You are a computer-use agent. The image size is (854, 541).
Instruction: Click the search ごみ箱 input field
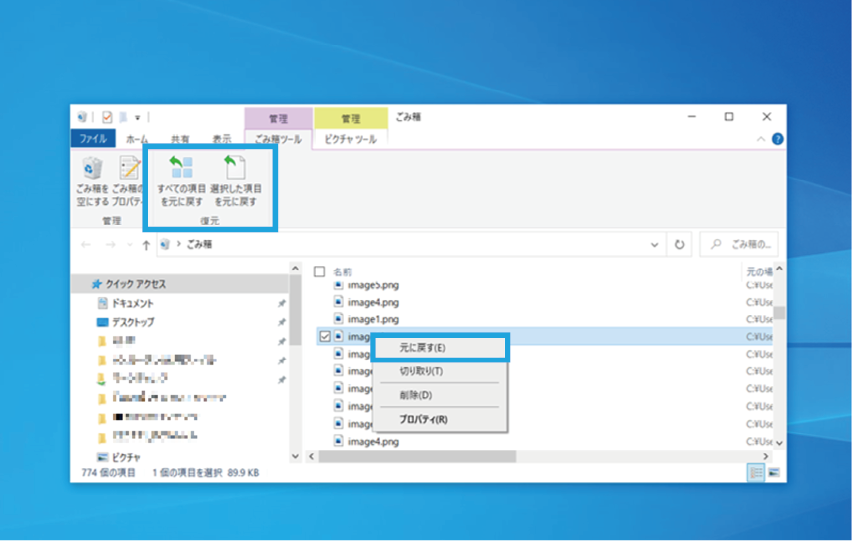click(739, 245)
